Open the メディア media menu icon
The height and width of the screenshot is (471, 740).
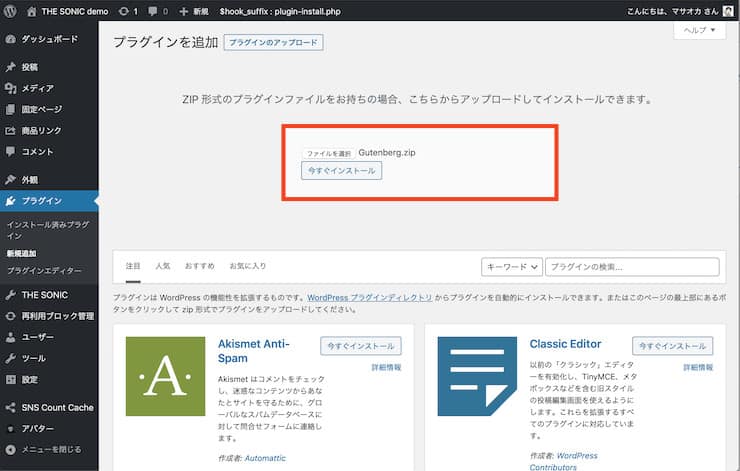coord(10,88)
